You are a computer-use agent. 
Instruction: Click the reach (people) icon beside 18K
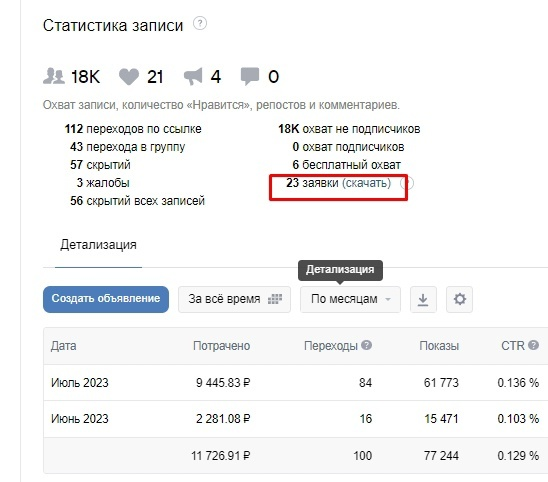click(54, 76)
